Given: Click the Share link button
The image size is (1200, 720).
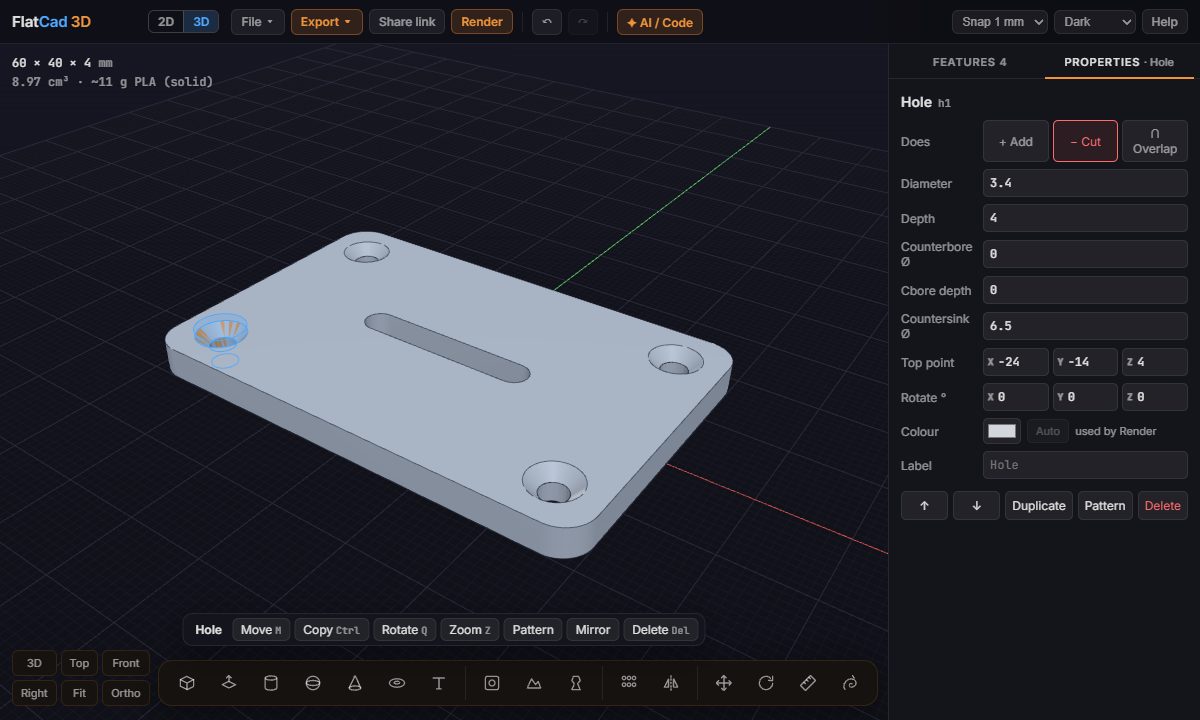Looking at the screenshot, I should (407, 22).
